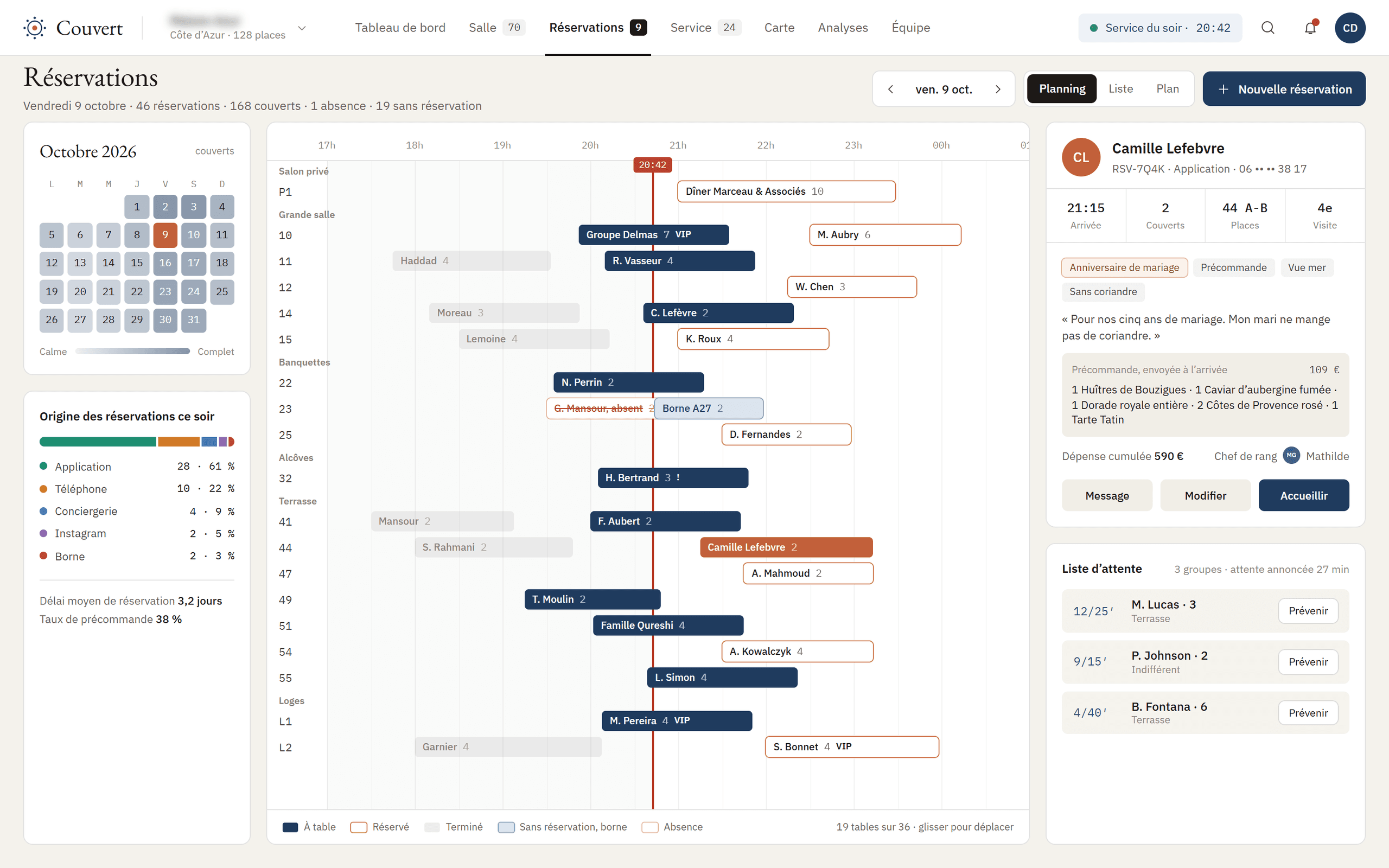Open the CD user avatar menu
The width and height of the screenshot is (1389, 868).
tap(1350, 28)
